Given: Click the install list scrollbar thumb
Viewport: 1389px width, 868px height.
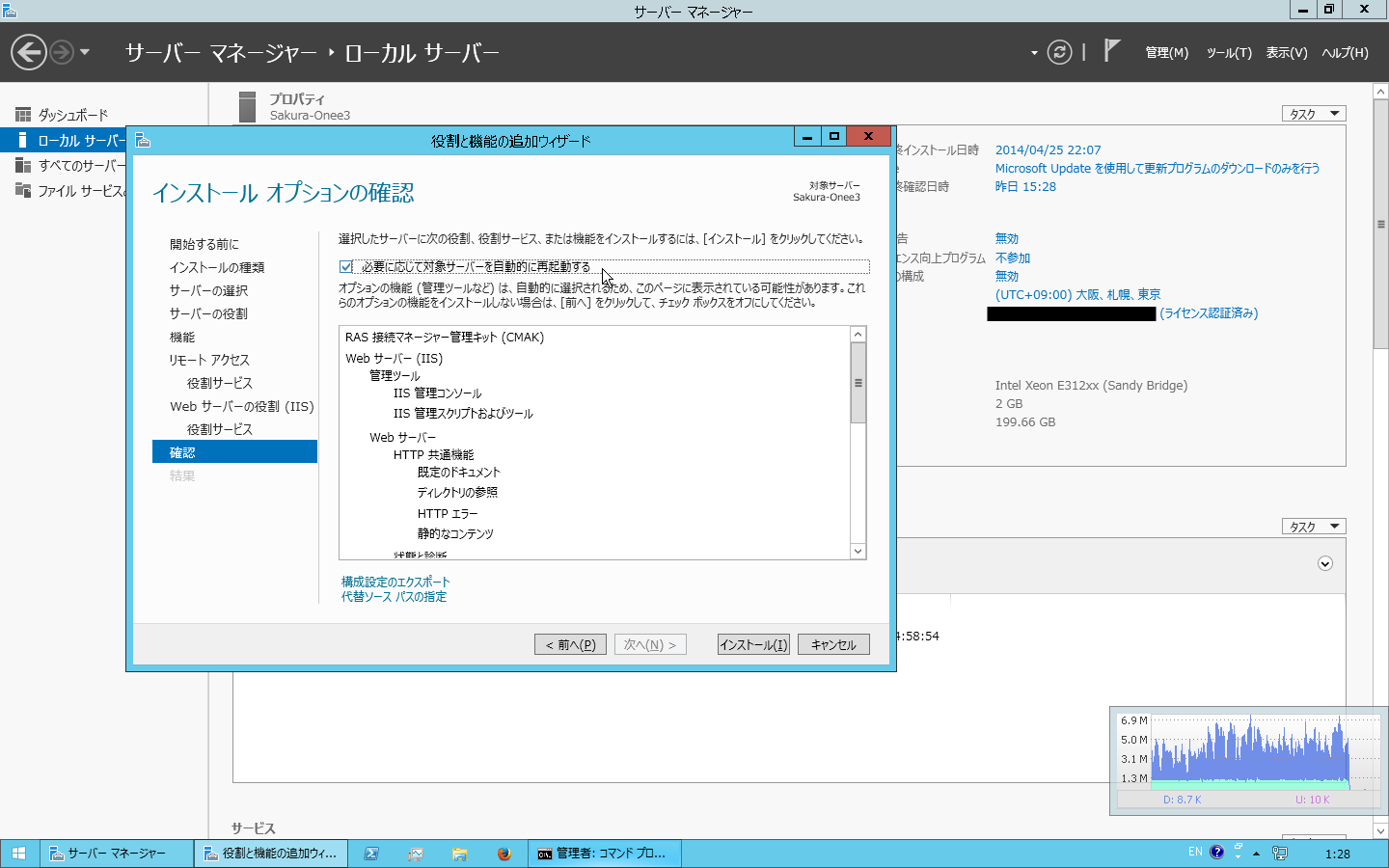Looking at the screenshot, I should (x=858, y=383).
